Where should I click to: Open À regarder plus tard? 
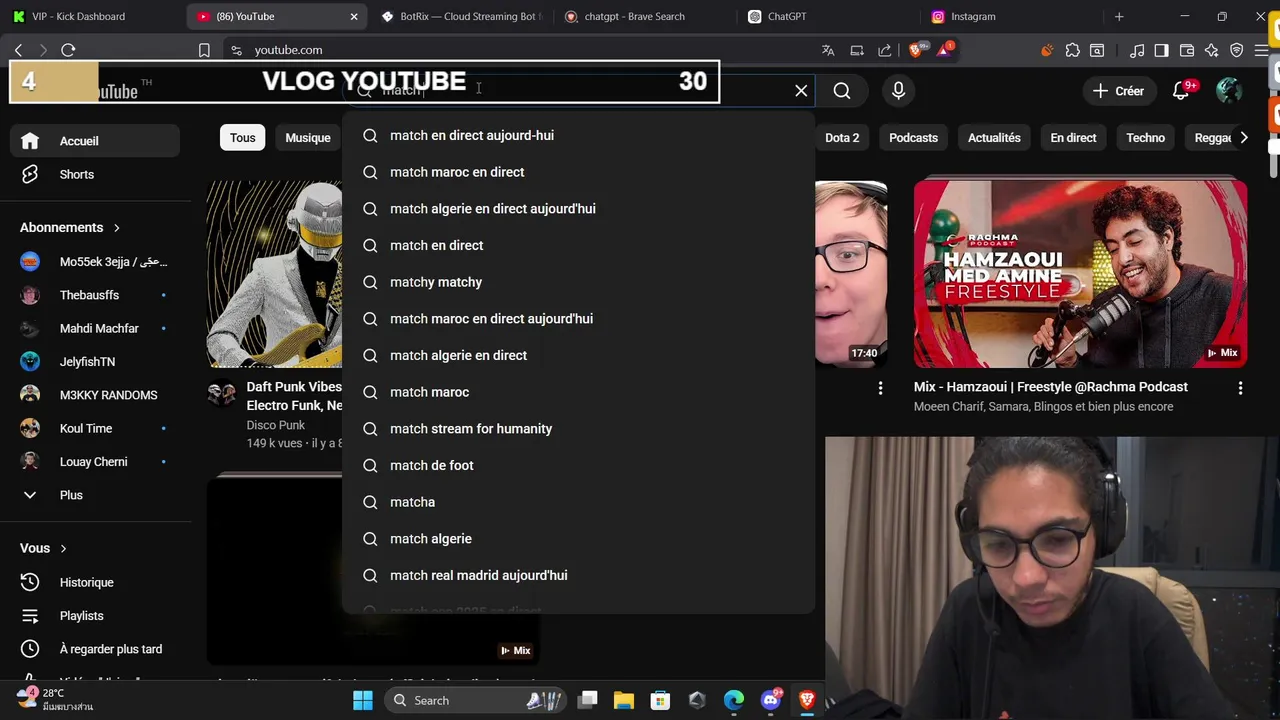click(95, 649)
